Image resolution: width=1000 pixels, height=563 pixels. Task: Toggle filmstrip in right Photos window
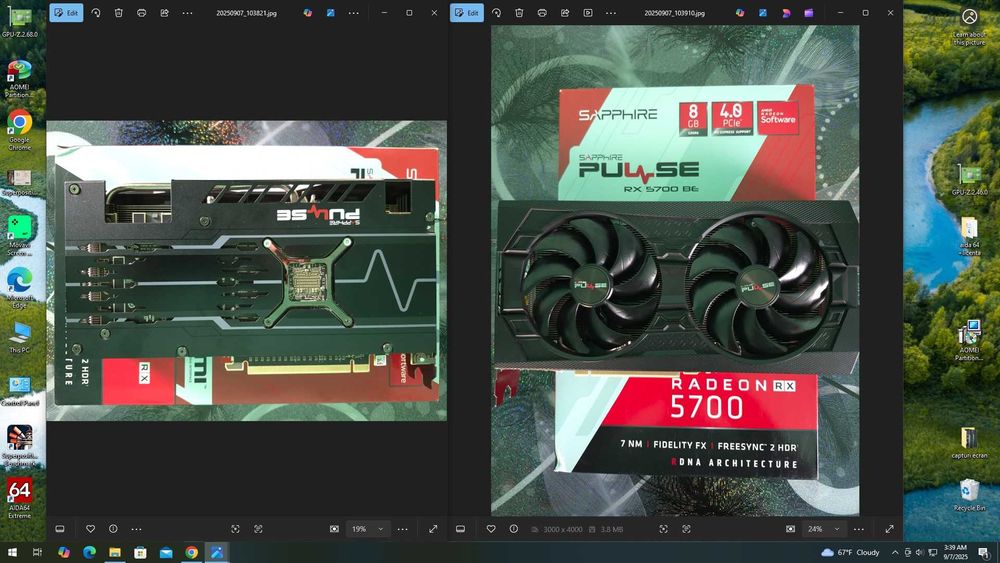point(460,529)
